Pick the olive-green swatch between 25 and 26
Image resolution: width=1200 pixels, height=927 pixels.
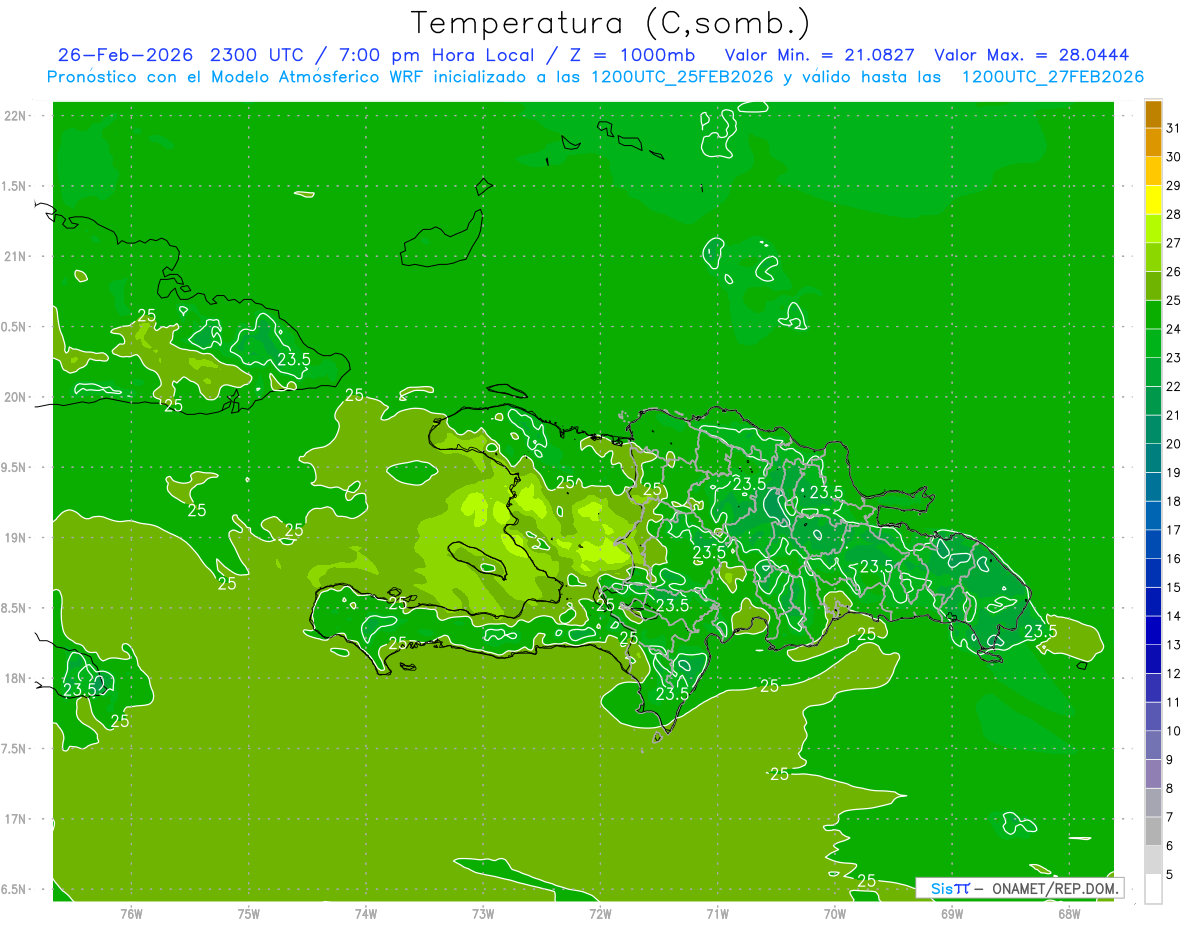pyautogui.click(x=1153, y=286)
